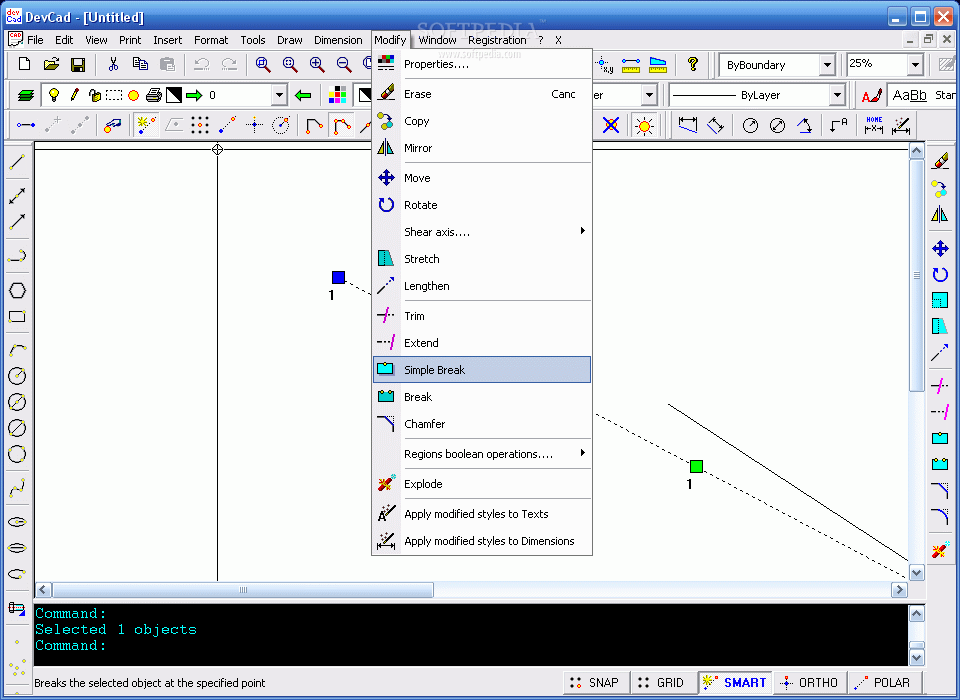Viewport: 960px width, 700px height.
Task: Select the rectangle tool in left toolbar
Action: [x=17, y=317]
